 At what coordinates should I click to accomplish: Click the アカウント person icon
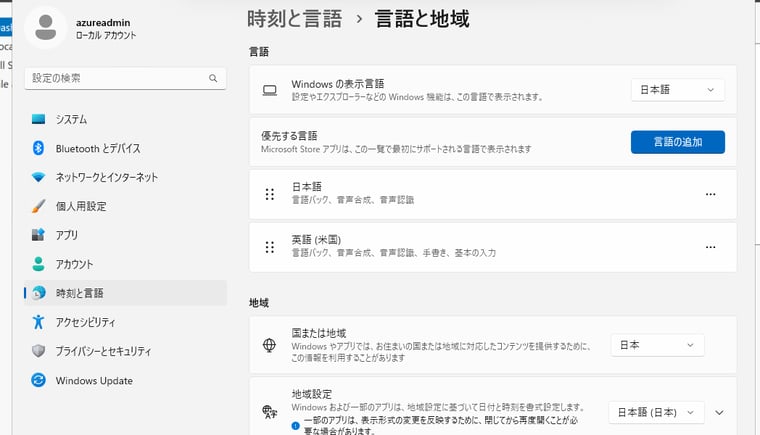pyautogui.click(x=38, y=264)
